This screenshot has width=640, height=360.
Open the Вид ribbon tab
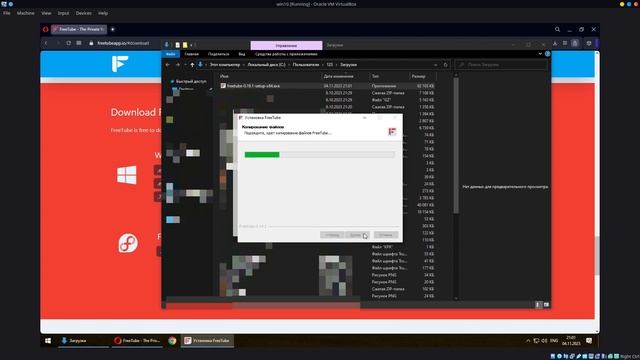tap(242, 54)
